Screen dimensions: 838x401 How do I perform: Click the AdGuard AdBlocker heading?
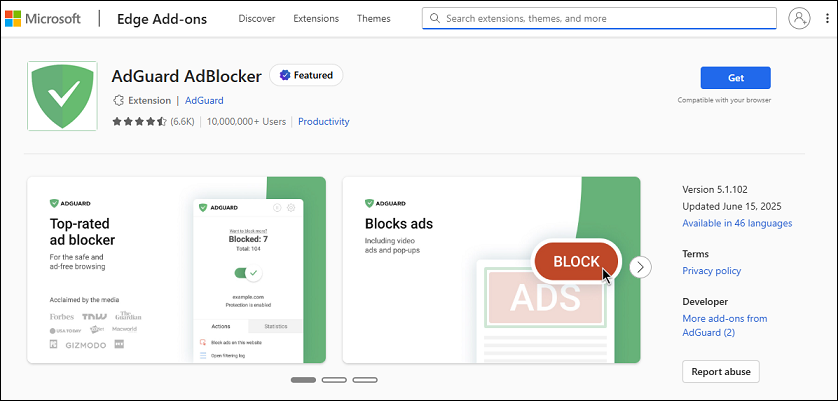coord(187,76)
